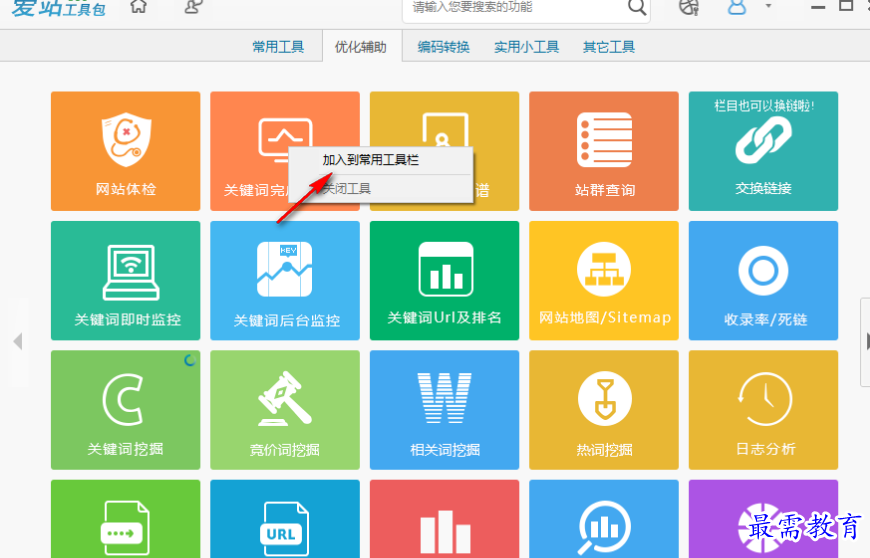Click the user account icon
The height and width of the screenshot is (558, 870).
(736, 7)
